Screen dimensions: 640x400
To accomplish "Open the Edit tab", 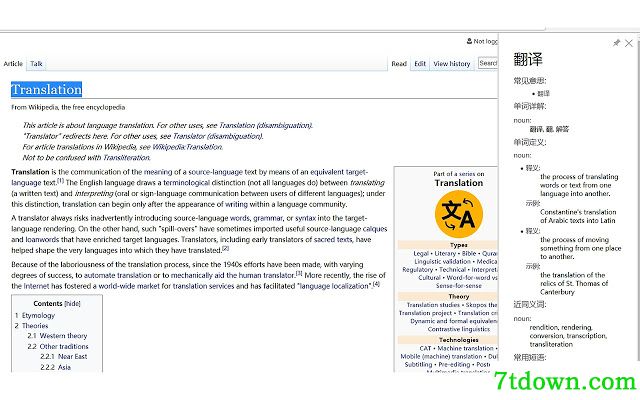I will (x=420, y=64).
